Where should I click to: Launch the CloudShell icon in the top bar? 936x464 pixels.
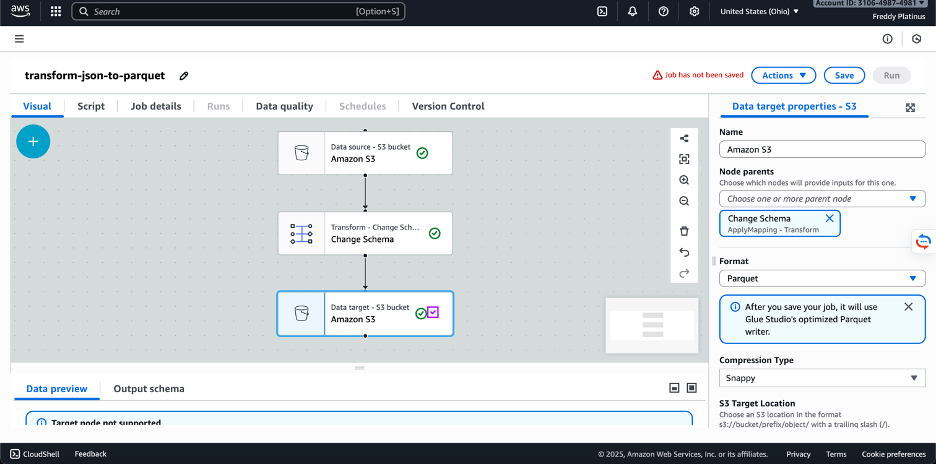[602, 11]
